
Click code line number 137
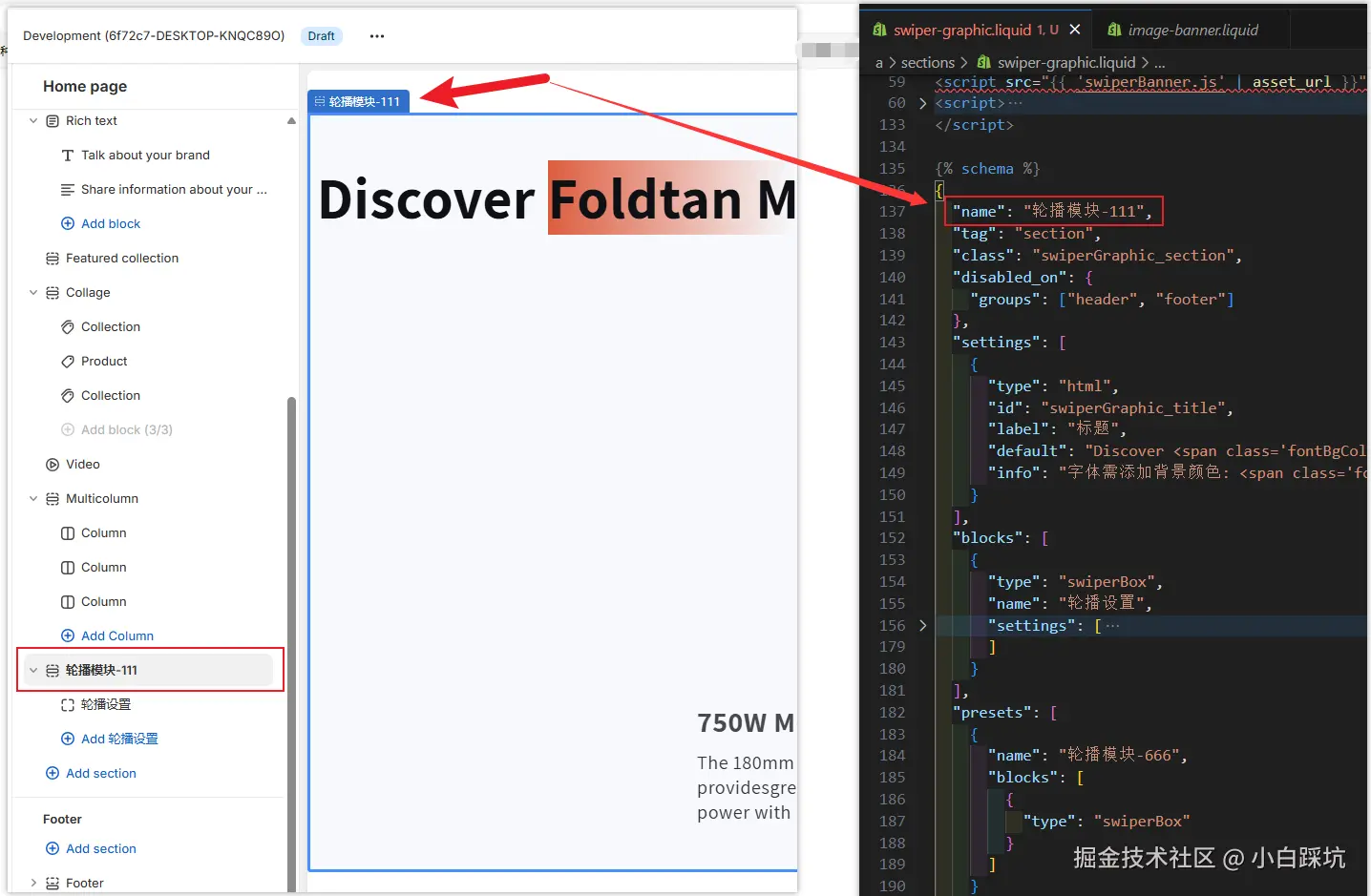892,212
